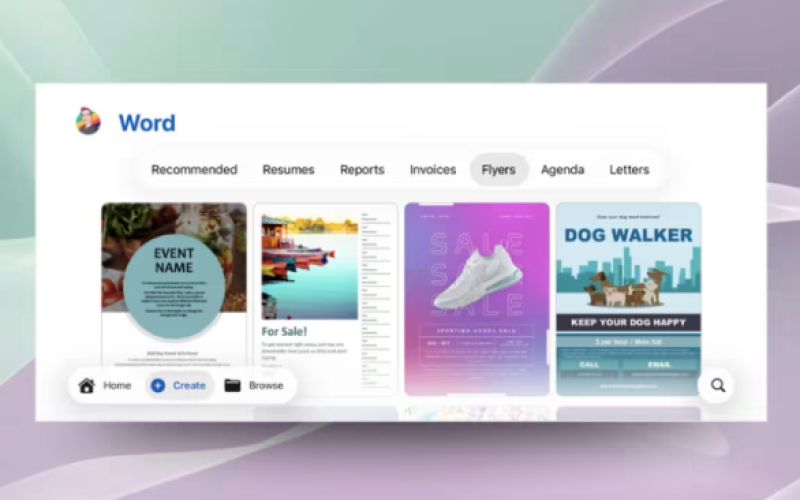Select the Invoices tab
800x500 pixels.
coord(433,169)
